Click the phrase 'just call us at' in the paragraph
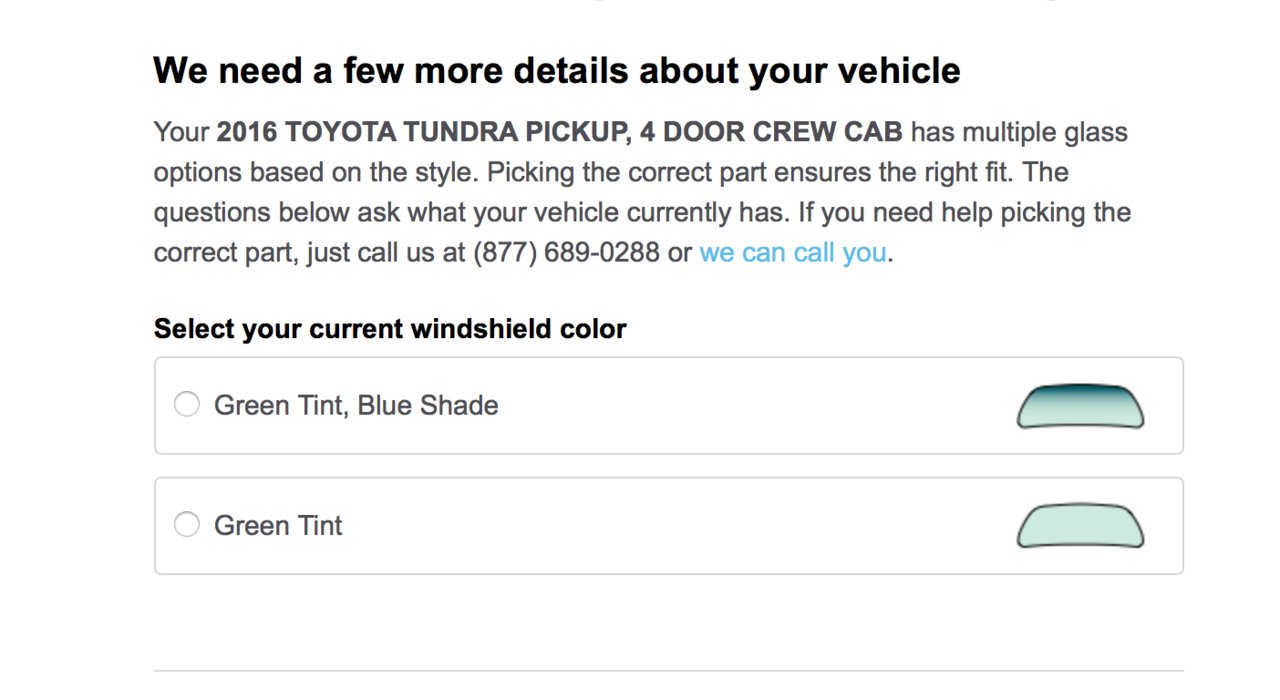Image resolution: width=1280 pixels, height=700 pixels. coord(385,253)
